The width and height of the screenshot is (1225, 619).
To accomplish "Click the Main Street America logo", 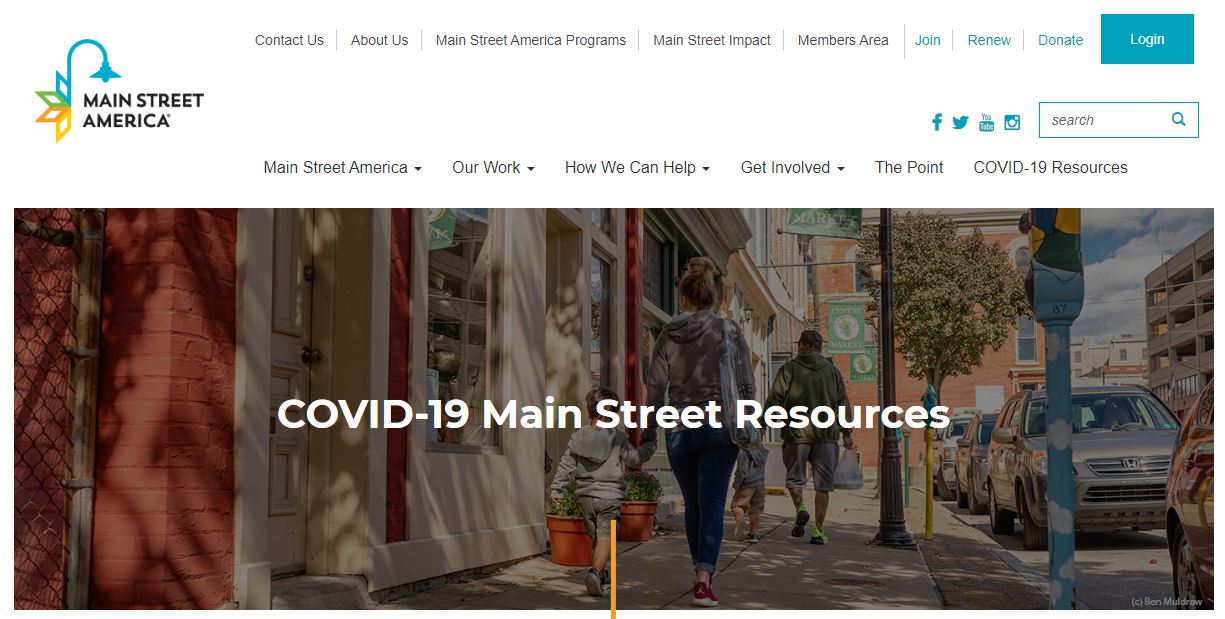I will (x=119, y=91).
